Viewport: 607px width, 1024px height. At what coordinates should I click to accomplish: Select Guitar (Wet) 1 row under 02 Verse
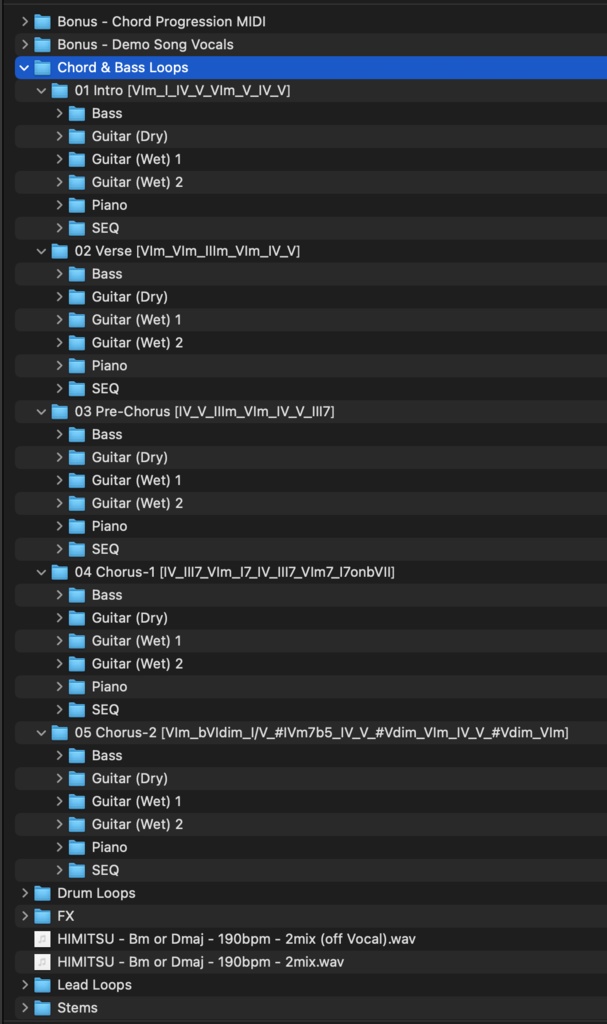point(311,319)
